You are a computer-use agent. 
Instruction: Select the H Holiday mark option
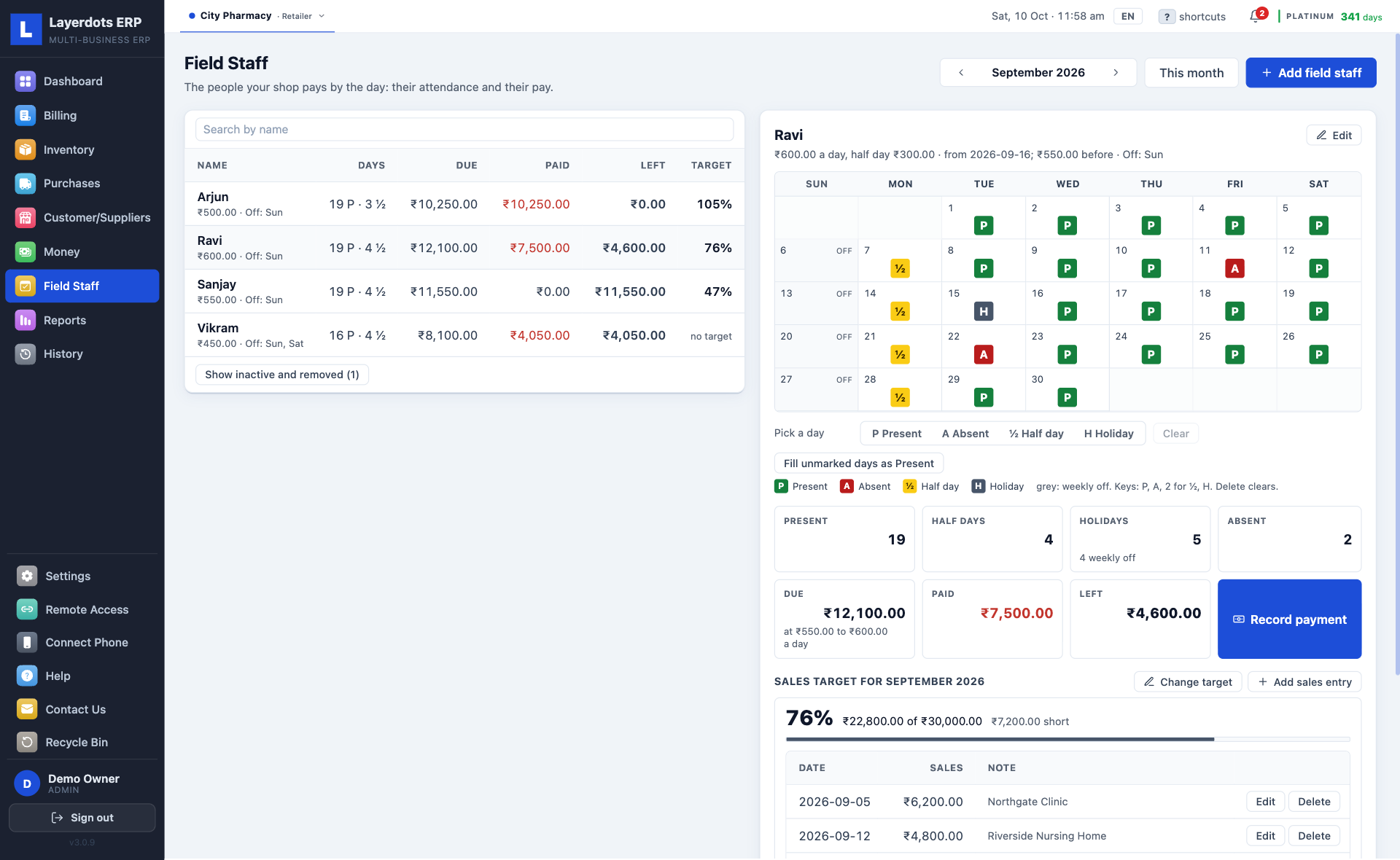(1108, 434)
